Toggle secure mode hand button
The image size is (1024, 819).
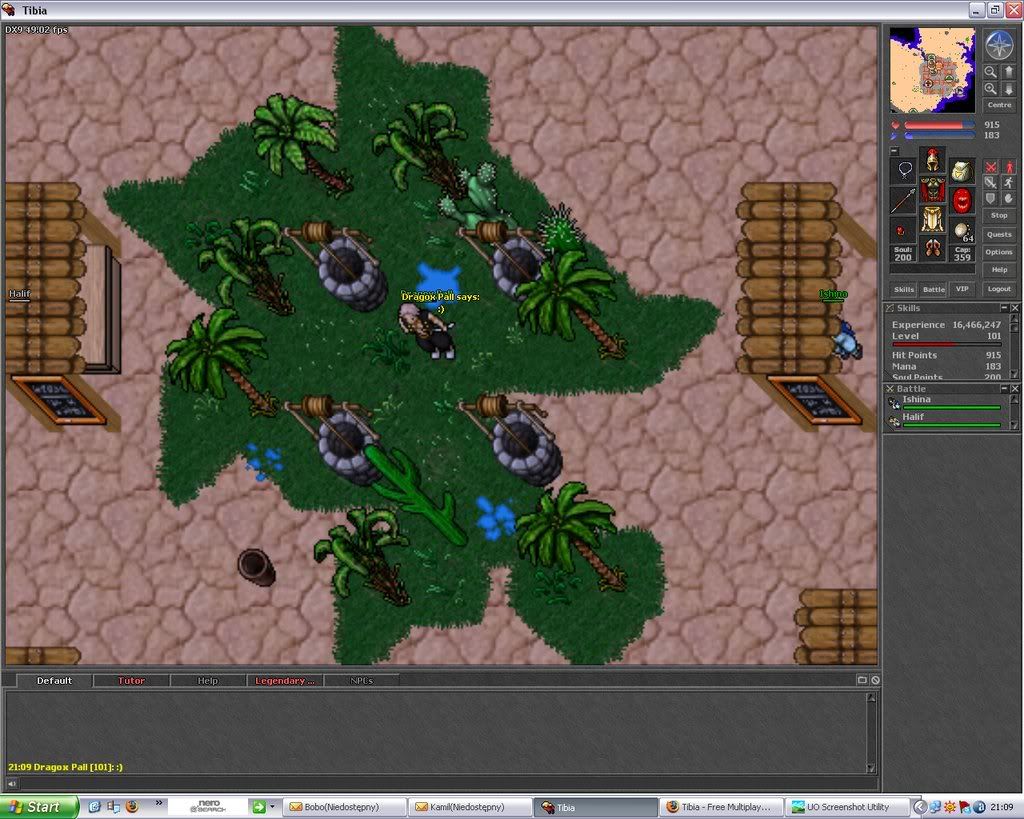1008,199
